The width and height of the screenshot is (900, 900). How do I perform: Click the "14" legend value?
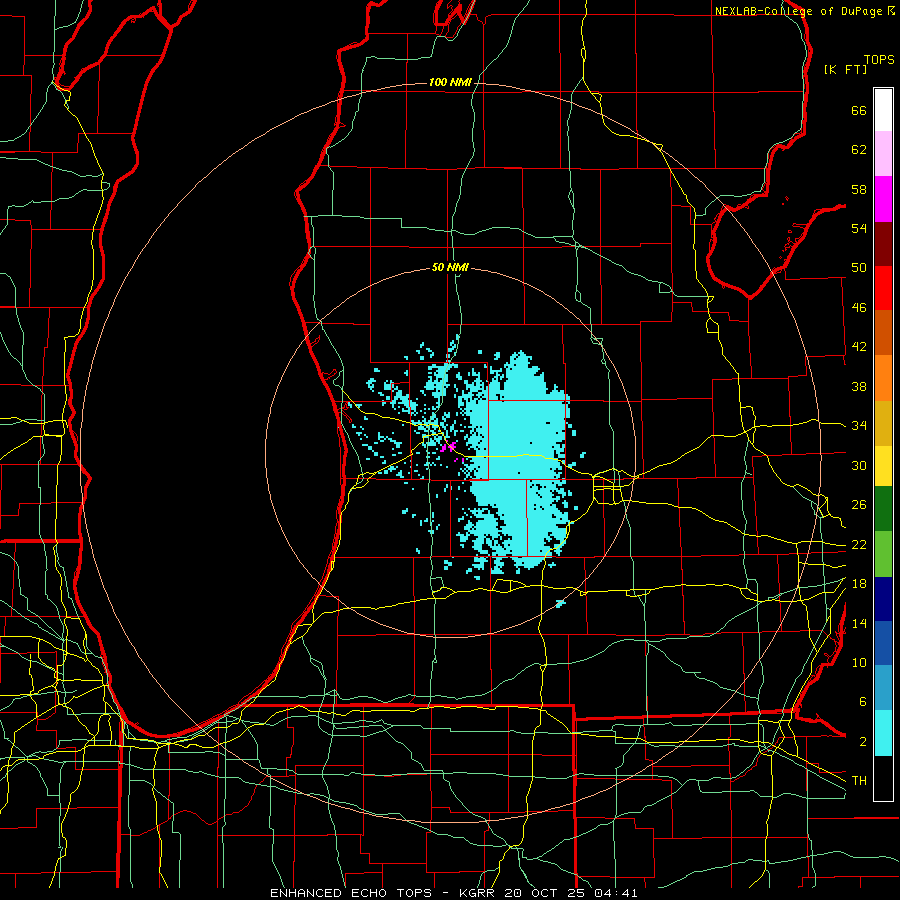click(x=859, y=623)
